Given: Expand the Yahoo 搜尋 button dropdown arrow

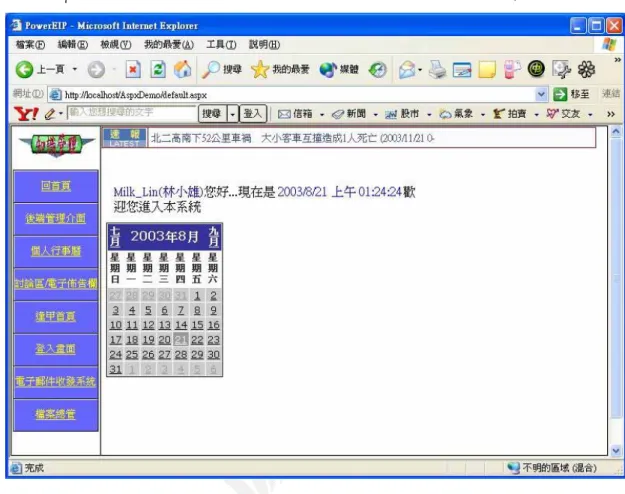Looking at the screenshot, I should tap(232, 114).
